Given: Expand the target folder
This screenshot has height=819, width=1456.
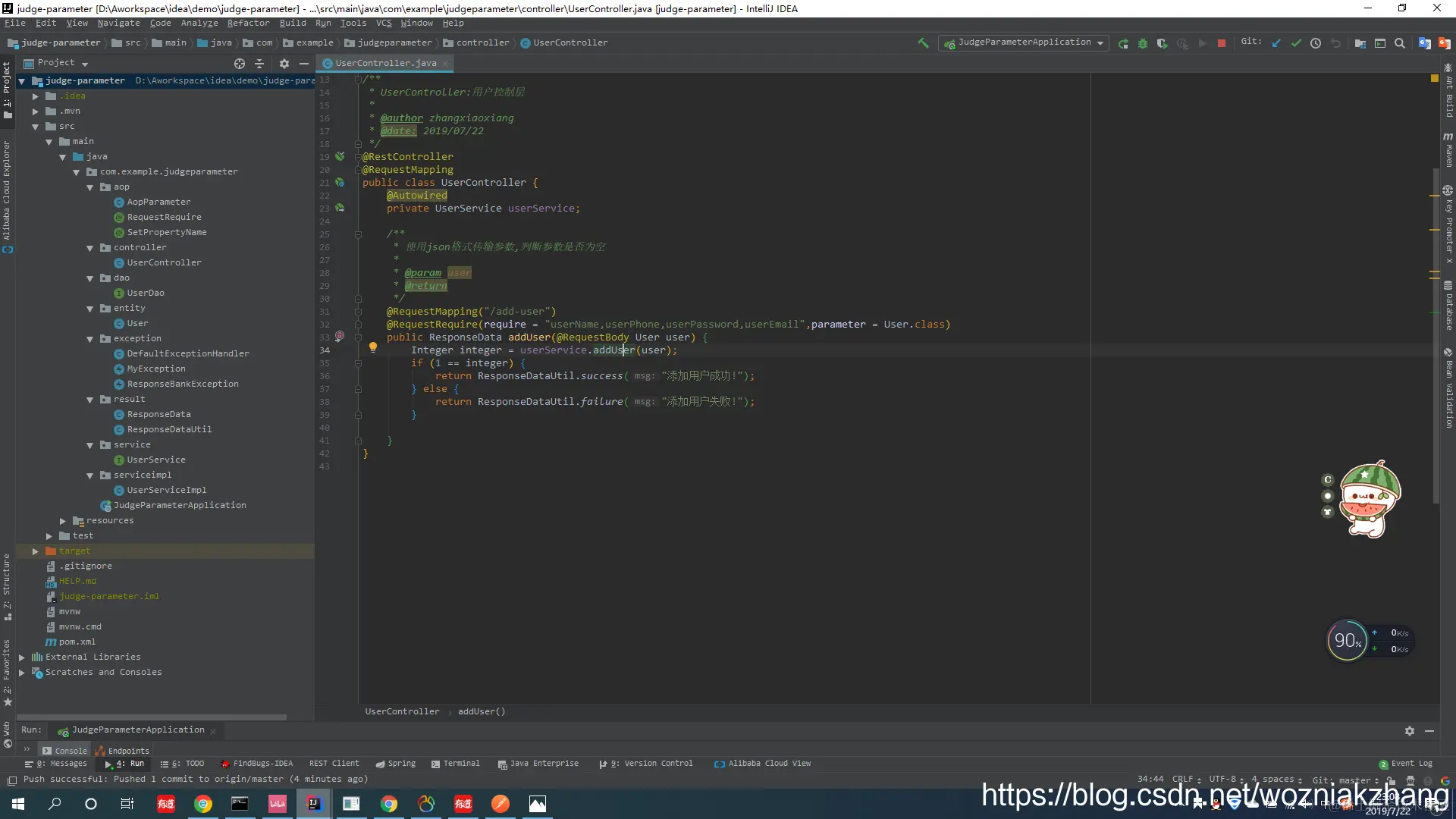Looking at the screenshot, I should (35, 551).
